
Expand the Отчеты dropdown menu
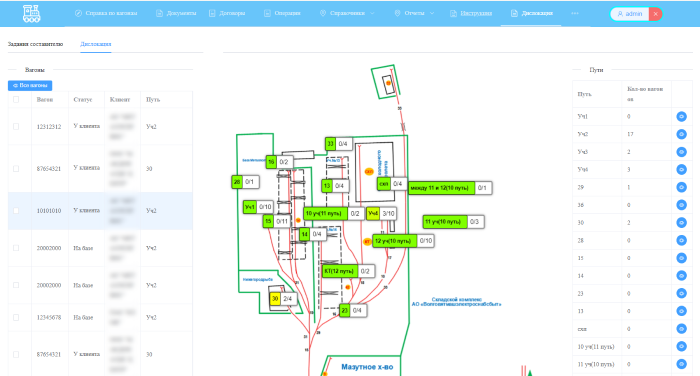pyautogui.click(x=414, y=13)
